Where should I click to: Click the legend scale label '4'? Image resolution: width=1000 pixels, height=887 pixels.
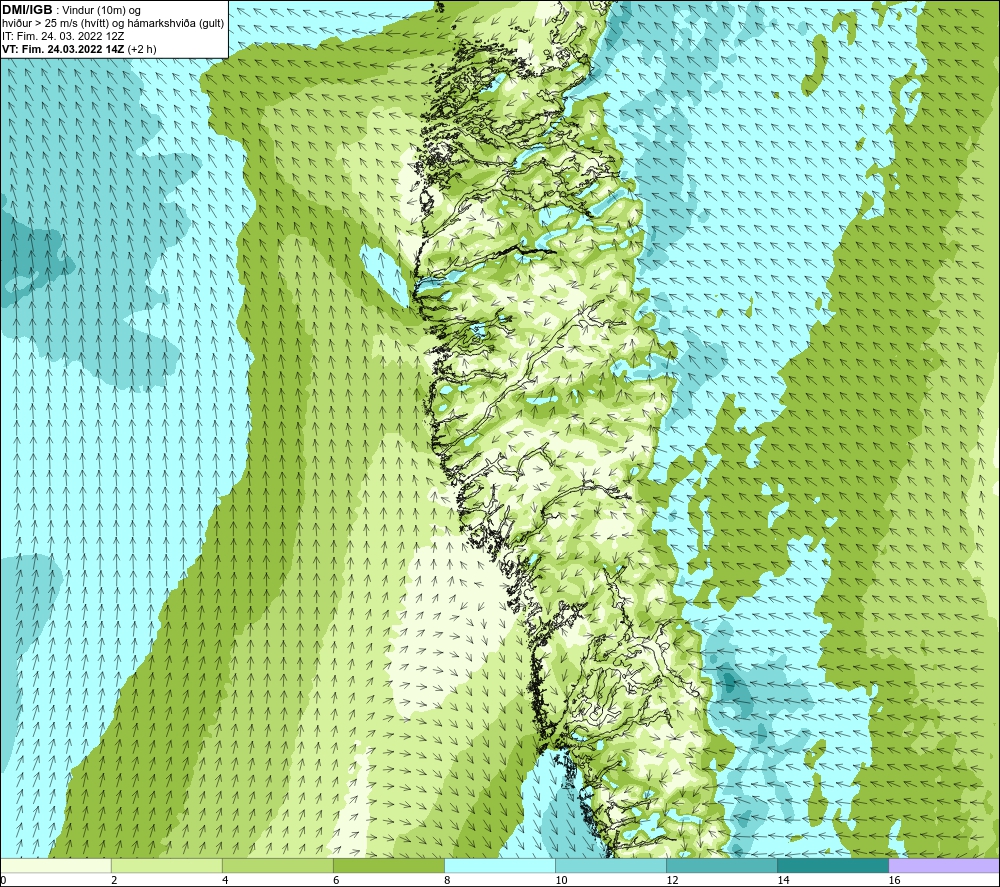point(225,881)
